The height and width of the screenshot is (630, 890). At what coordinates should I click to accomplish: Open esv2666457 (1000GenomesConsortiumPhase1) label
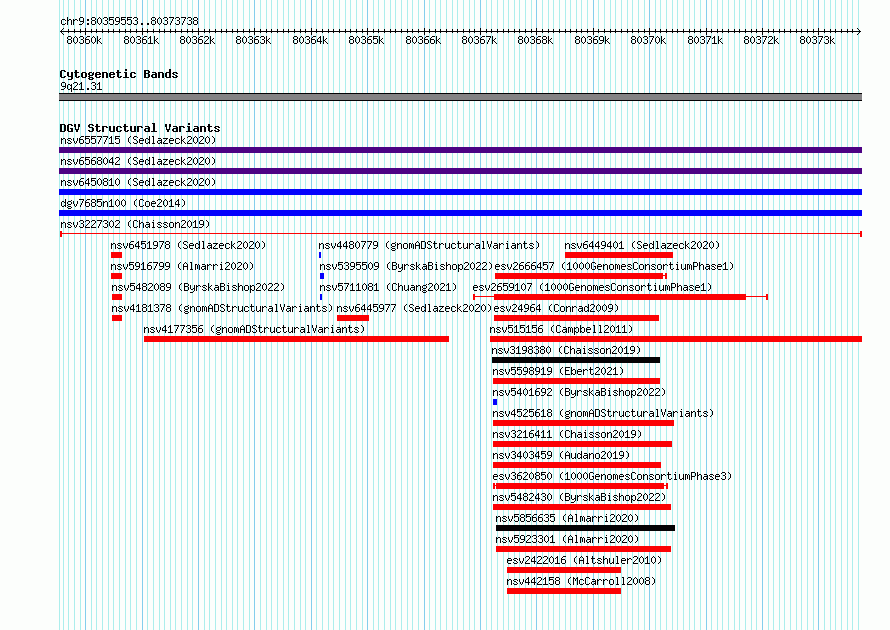pos(614,266)
